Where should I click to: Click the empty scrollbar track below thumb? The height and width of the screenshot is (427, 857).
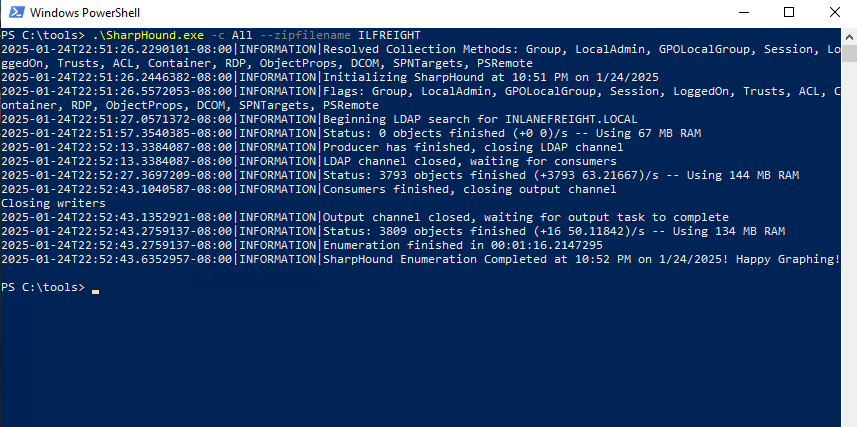click(849, 250)
